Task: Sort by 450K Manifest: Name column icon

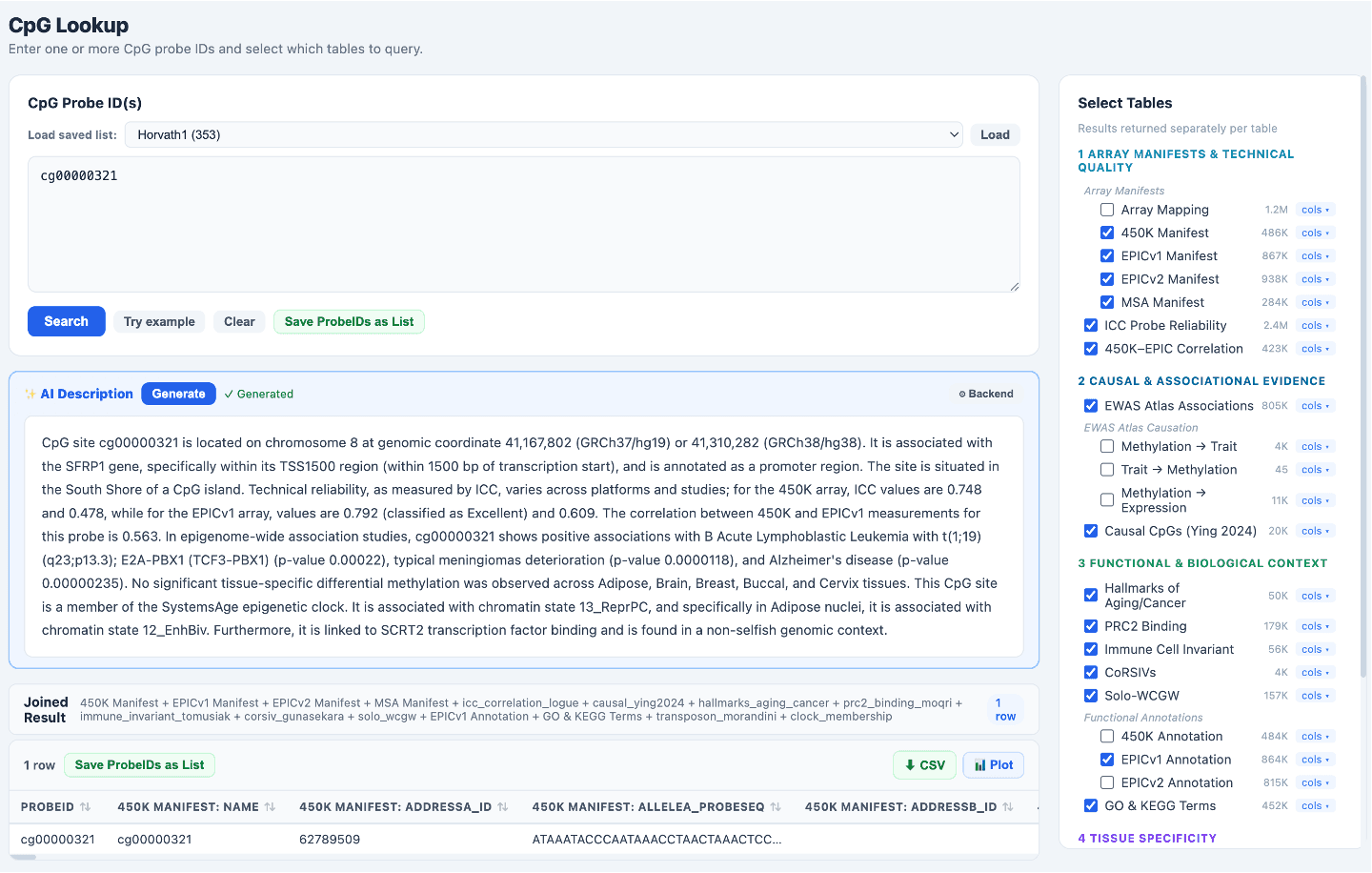Action: click(270, 807)
